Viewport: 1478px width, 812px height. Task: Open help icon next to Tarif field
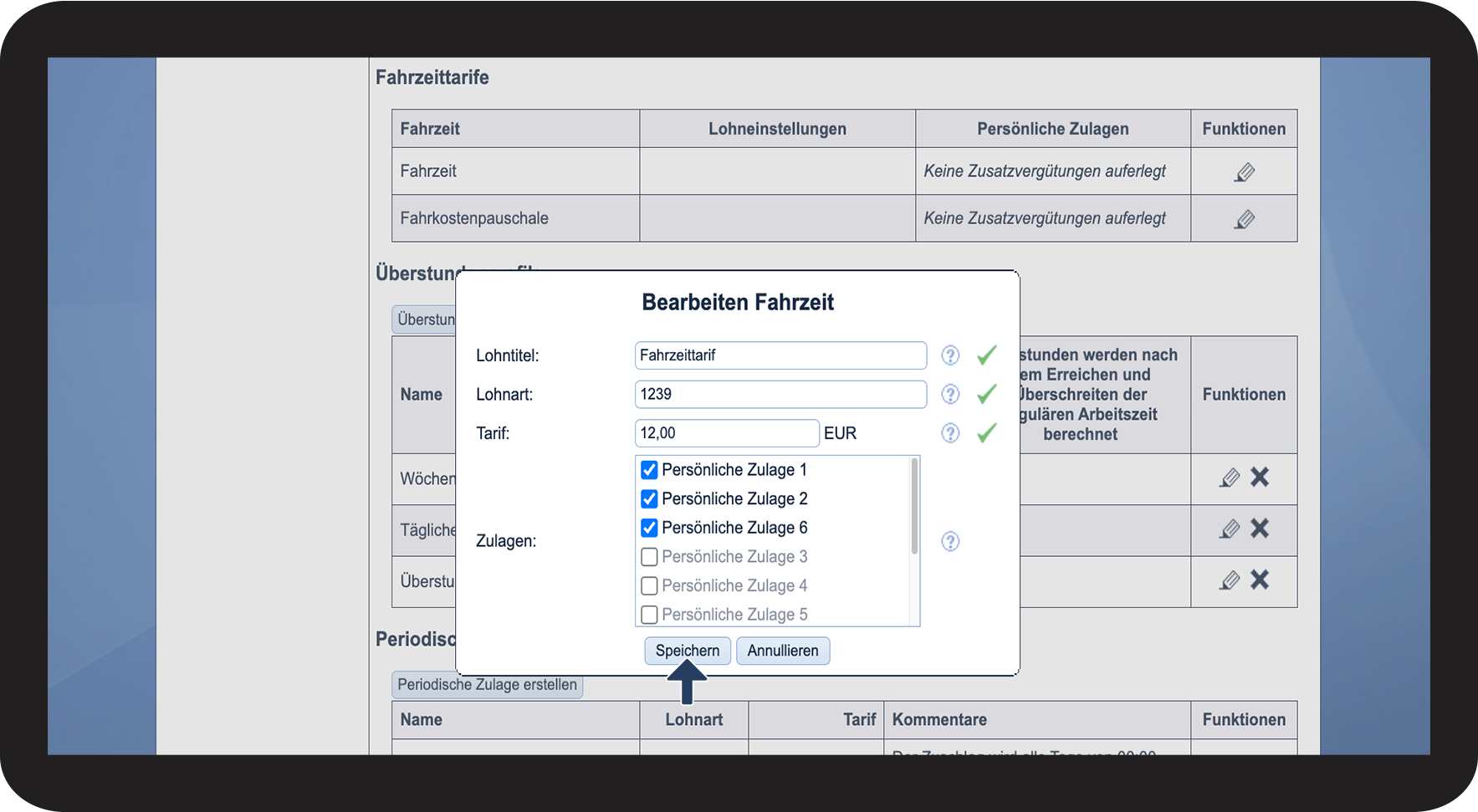(x=950, y=433)
